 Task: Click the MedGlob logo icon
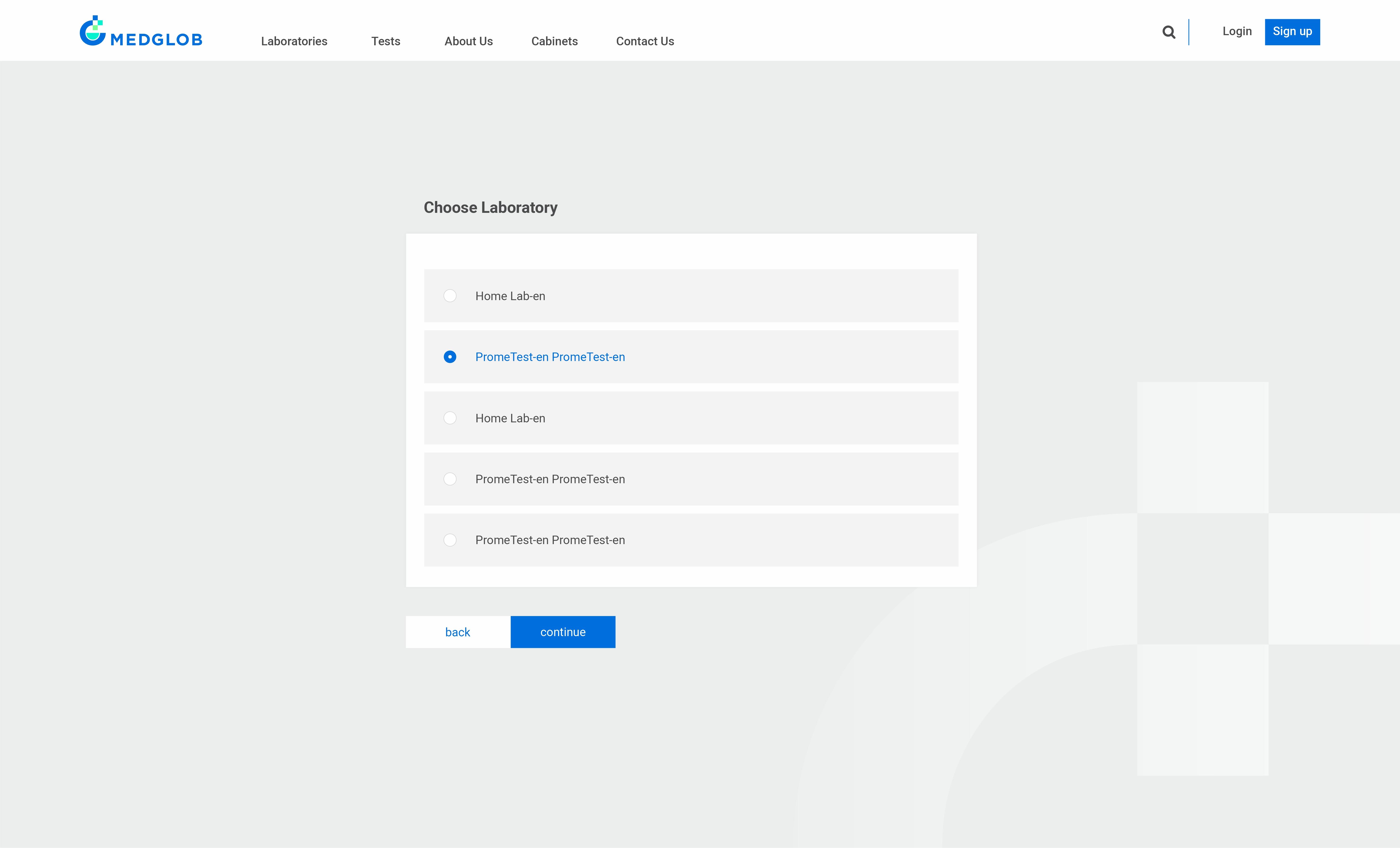click(93, 31)
